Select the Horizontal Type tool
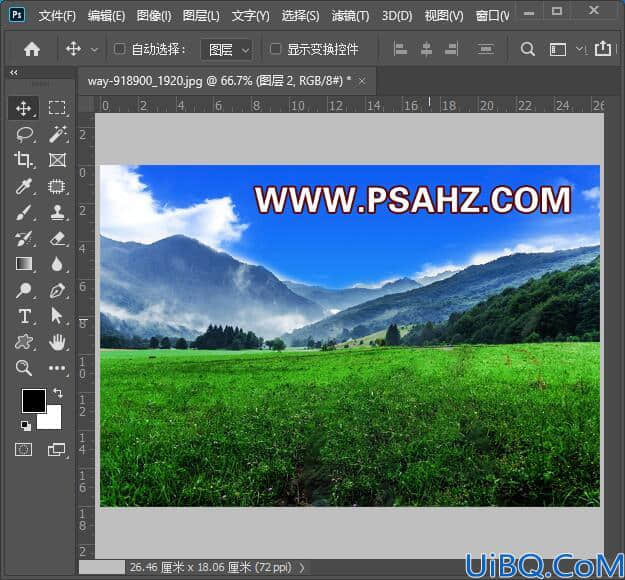 (24, 316)
